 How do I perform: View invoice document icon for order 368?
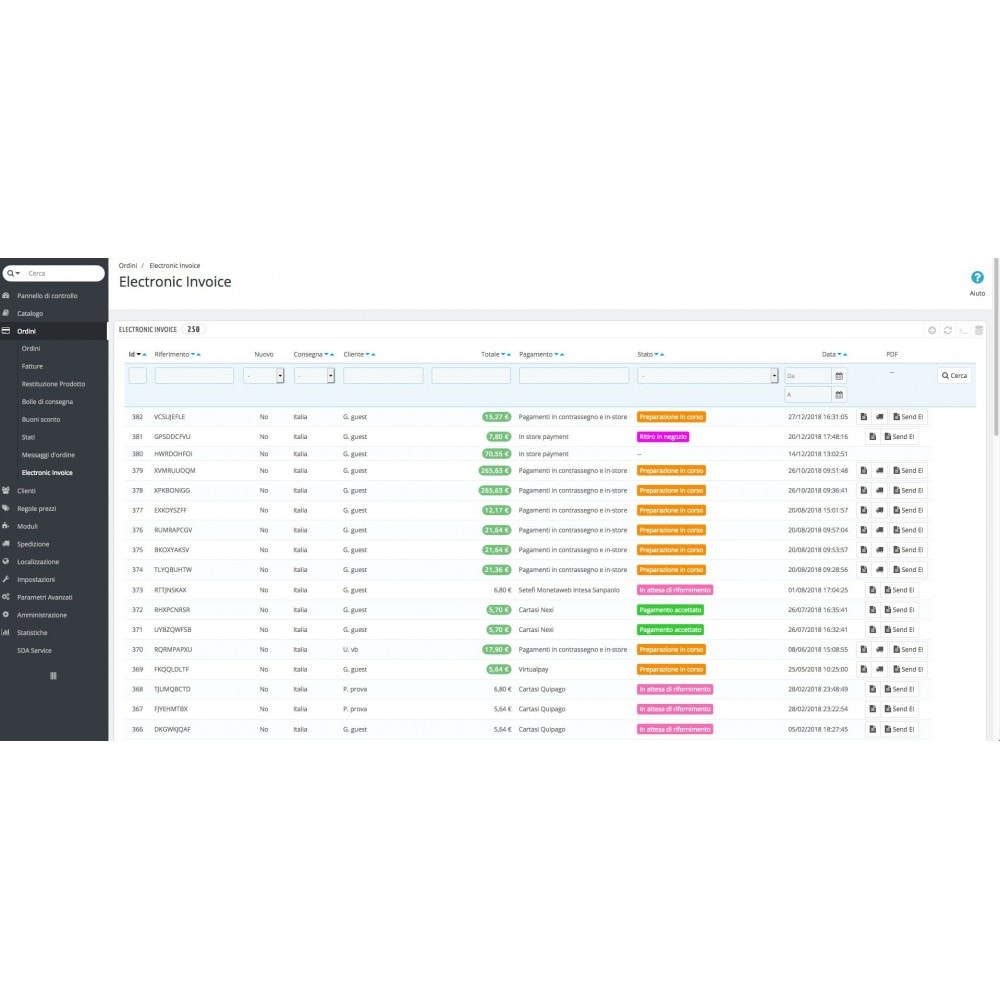tap(872, 689)
